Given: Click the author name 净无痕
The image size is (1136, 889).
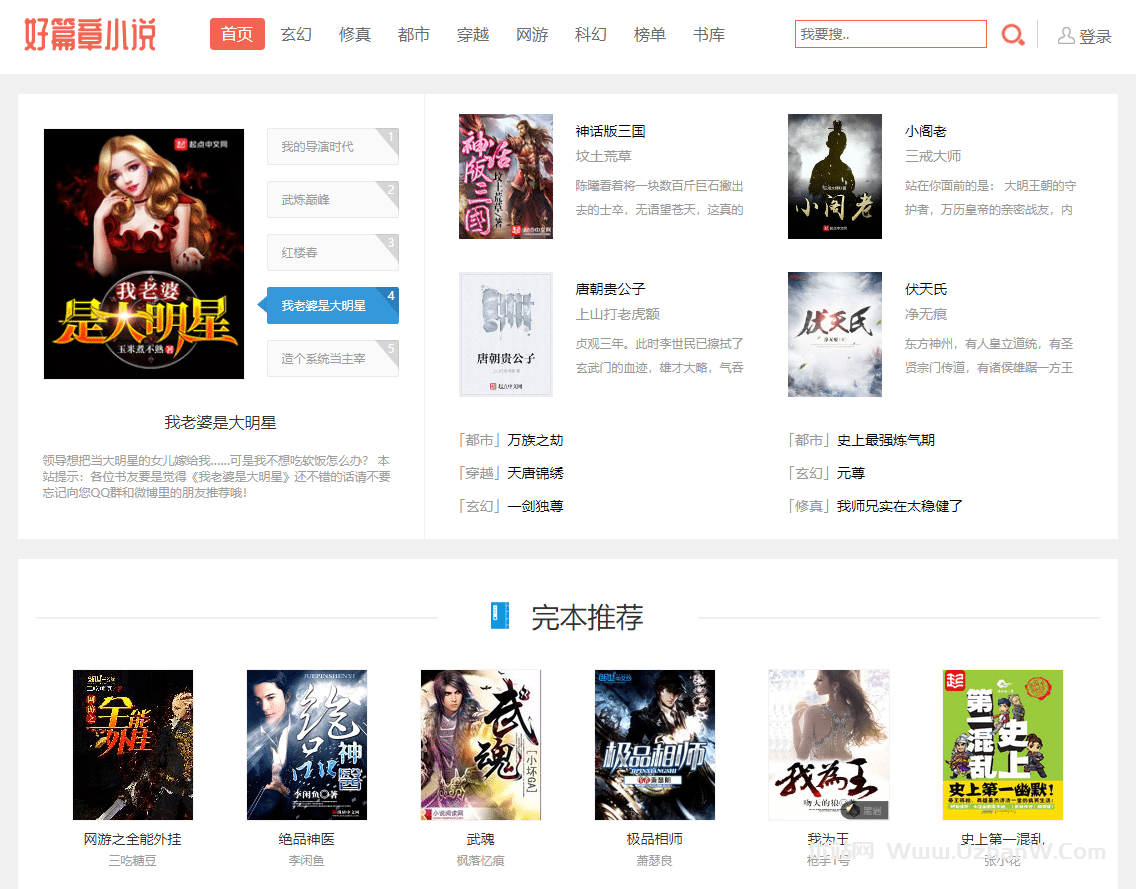Looking at the screenshot, I should [925, 314].
